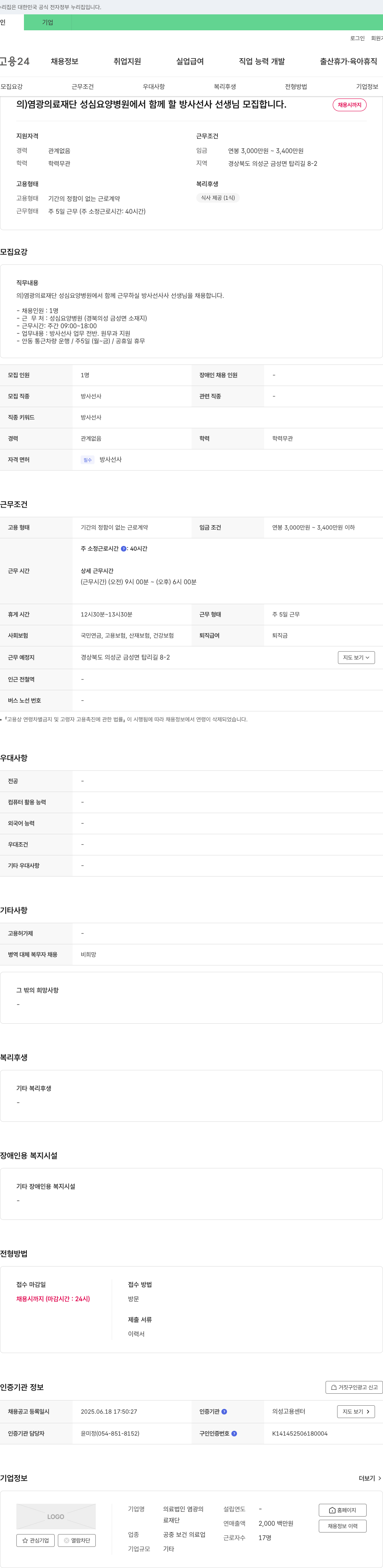Select 의성고용센터 text
This screenshot has height=1568, width=383.
tap(288, 1412)
